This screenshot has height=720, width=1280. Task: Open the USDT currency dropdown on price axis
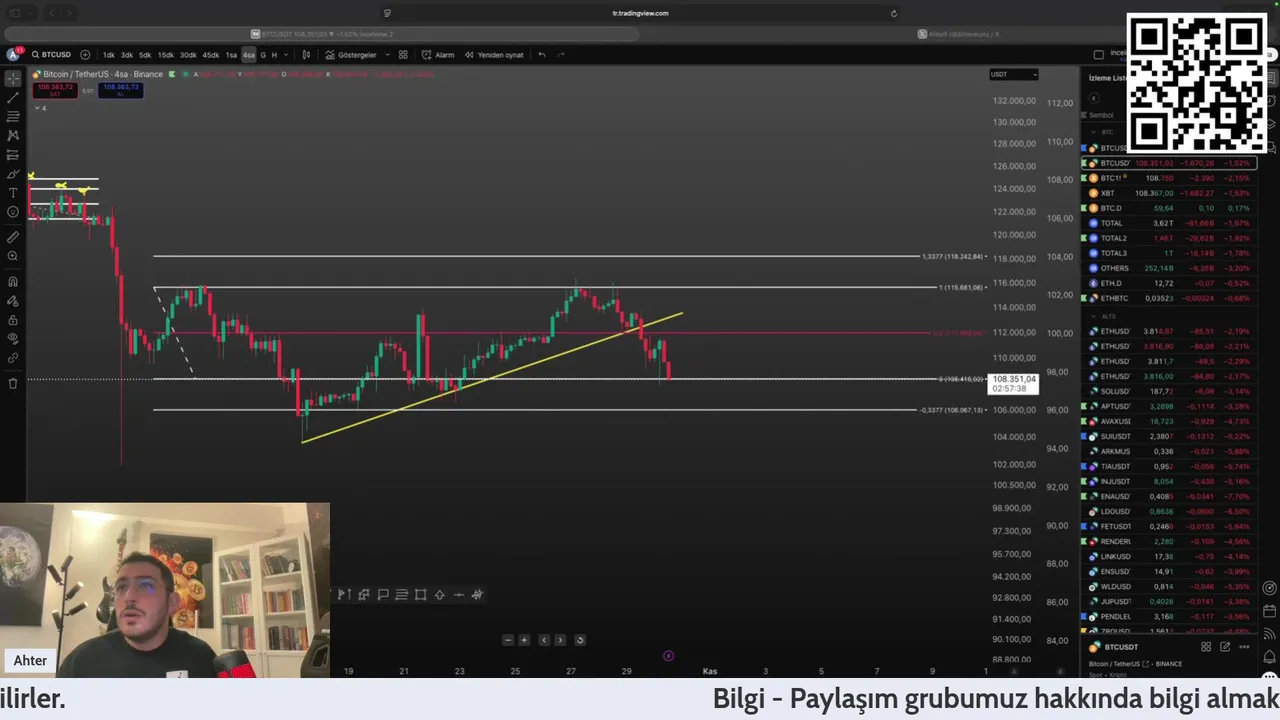(x=1013, y=74)
